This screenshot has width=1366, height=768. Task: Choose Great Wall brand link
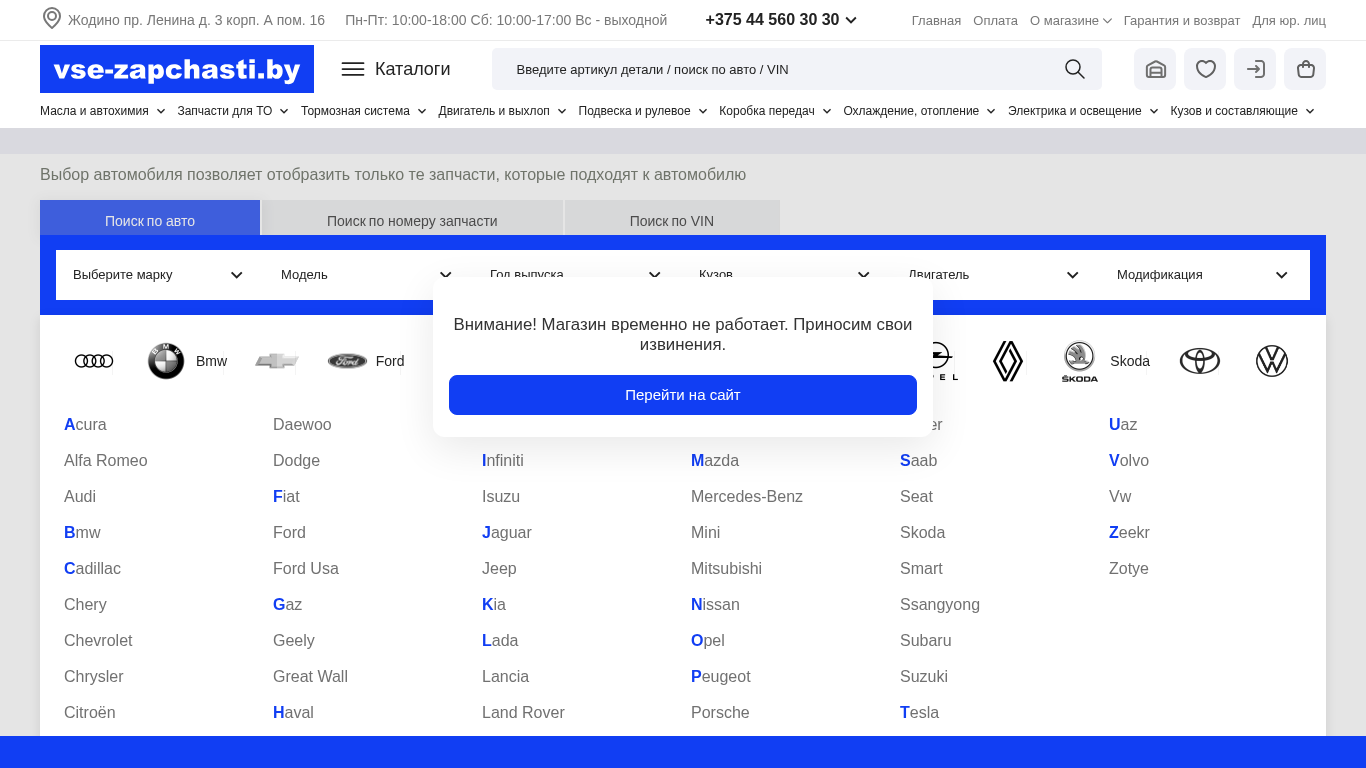(310, 677)
